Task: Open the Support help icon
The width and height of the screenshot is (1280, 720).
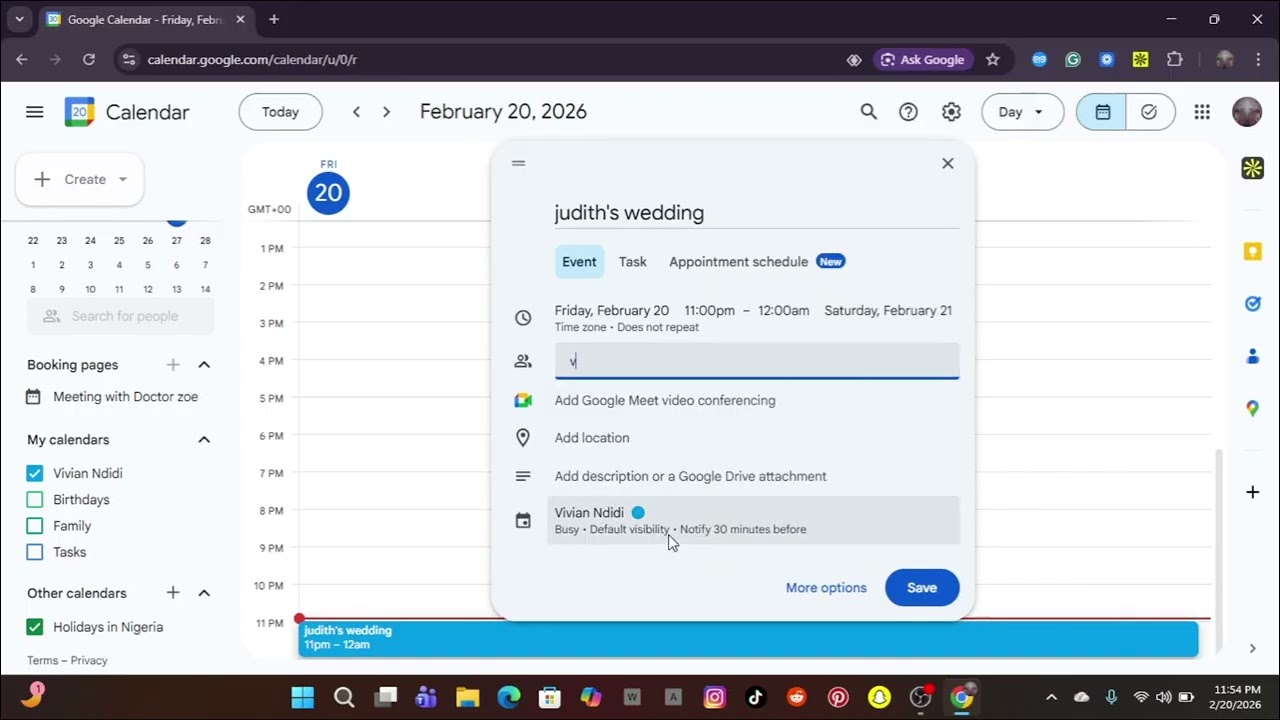Action: (908, 112)
